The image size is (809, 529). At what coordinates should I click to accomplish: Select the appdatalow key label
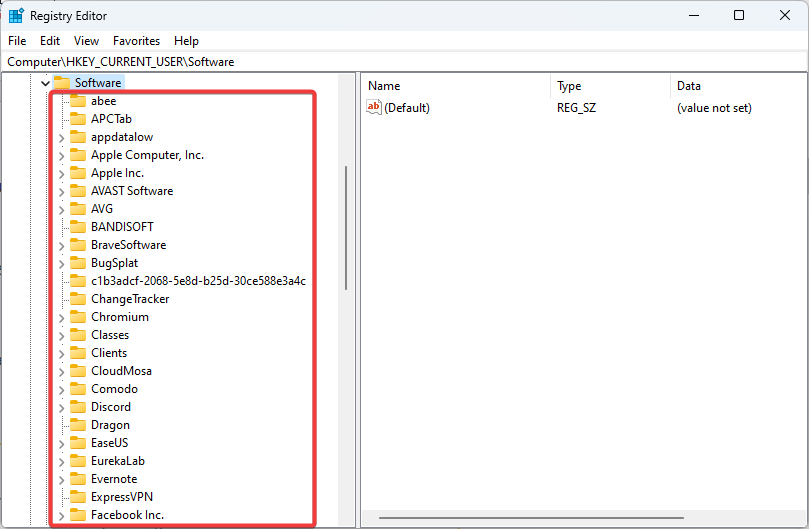[122, 137]
